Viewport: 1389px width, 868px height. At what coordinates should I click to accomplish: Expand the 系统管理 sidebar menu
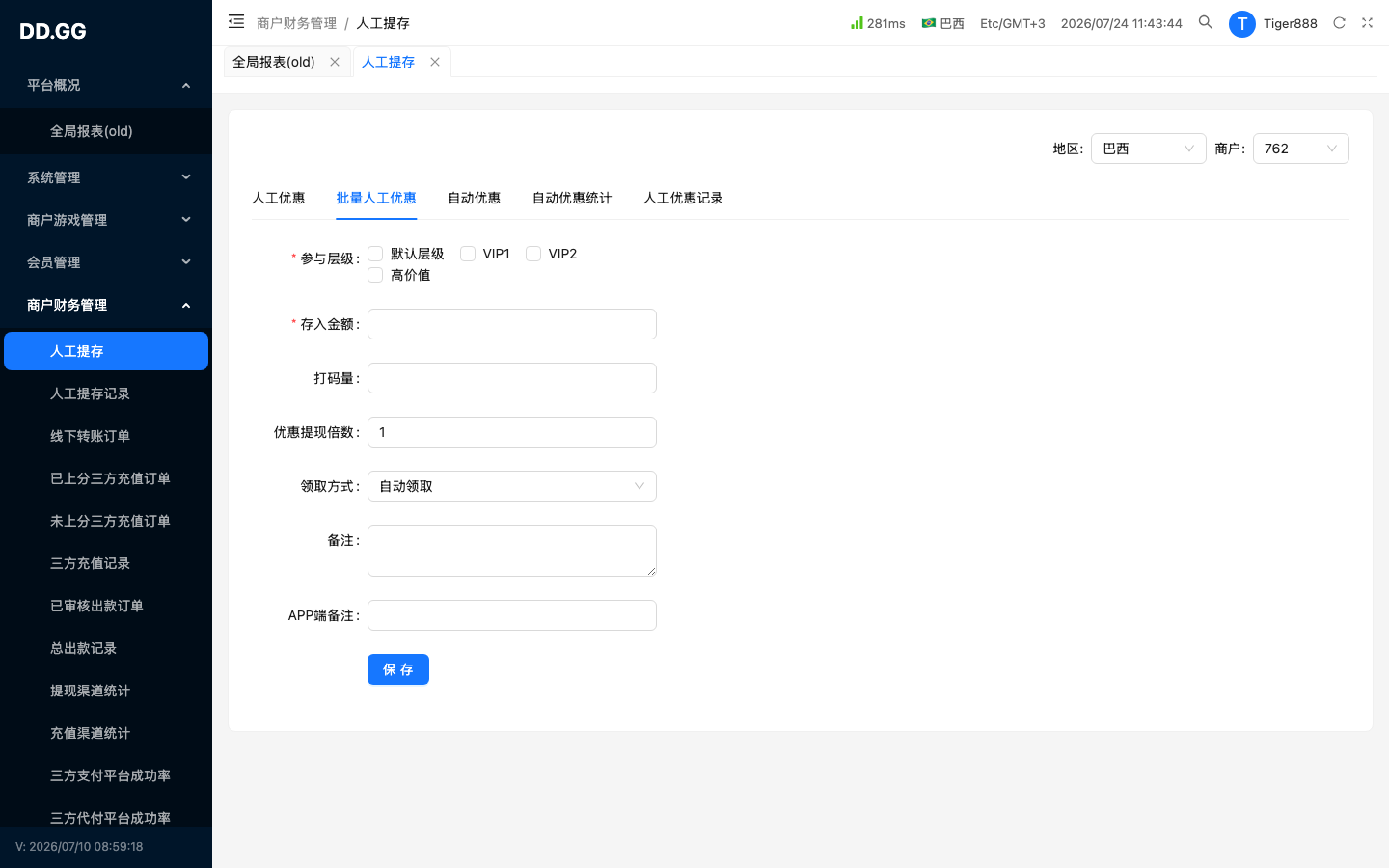coord(106,177)
